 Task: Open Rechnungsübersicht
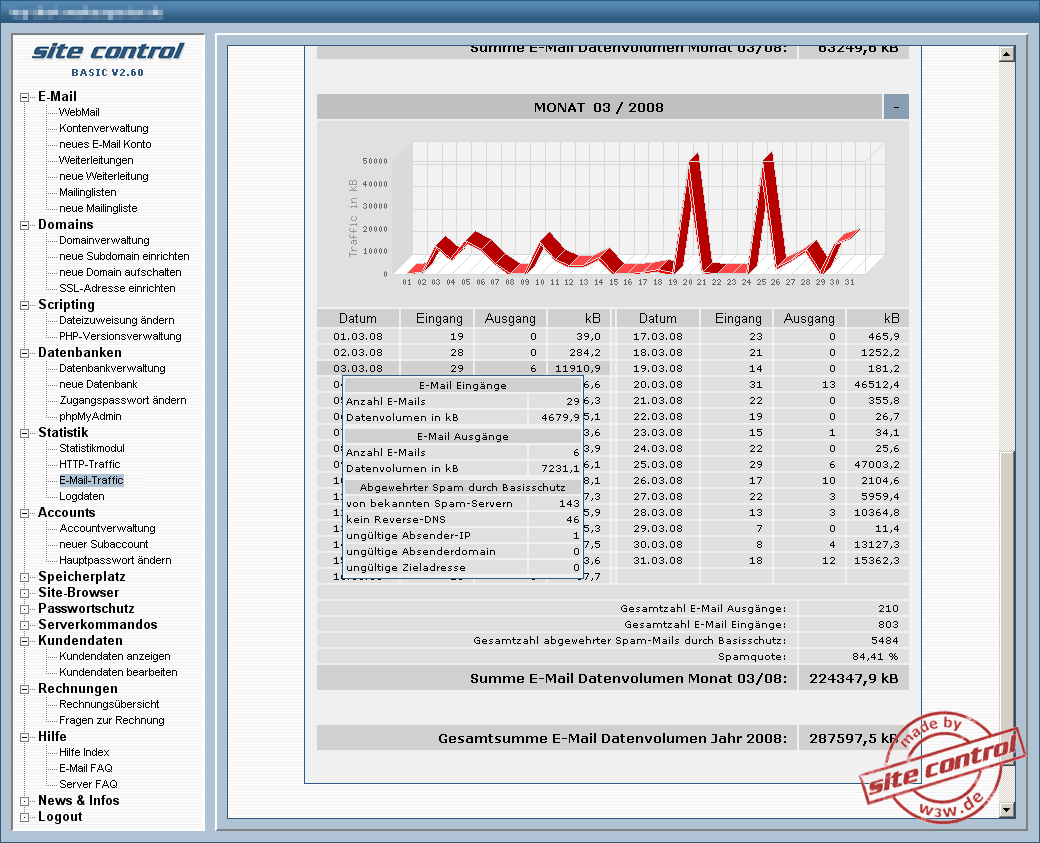(109, 704)
